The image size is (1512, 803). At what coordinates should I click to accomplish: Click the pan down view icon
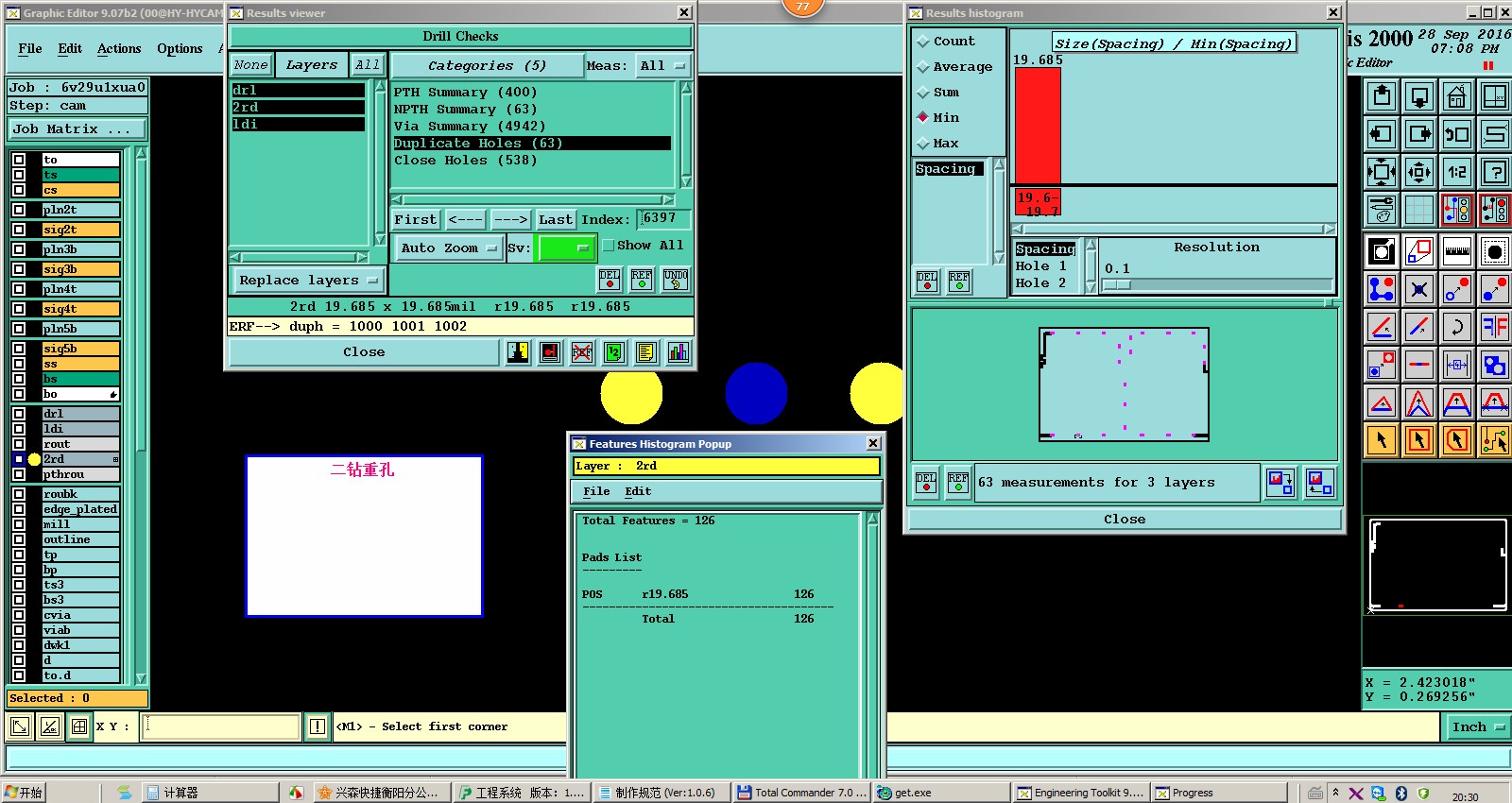click(1419, 96)
